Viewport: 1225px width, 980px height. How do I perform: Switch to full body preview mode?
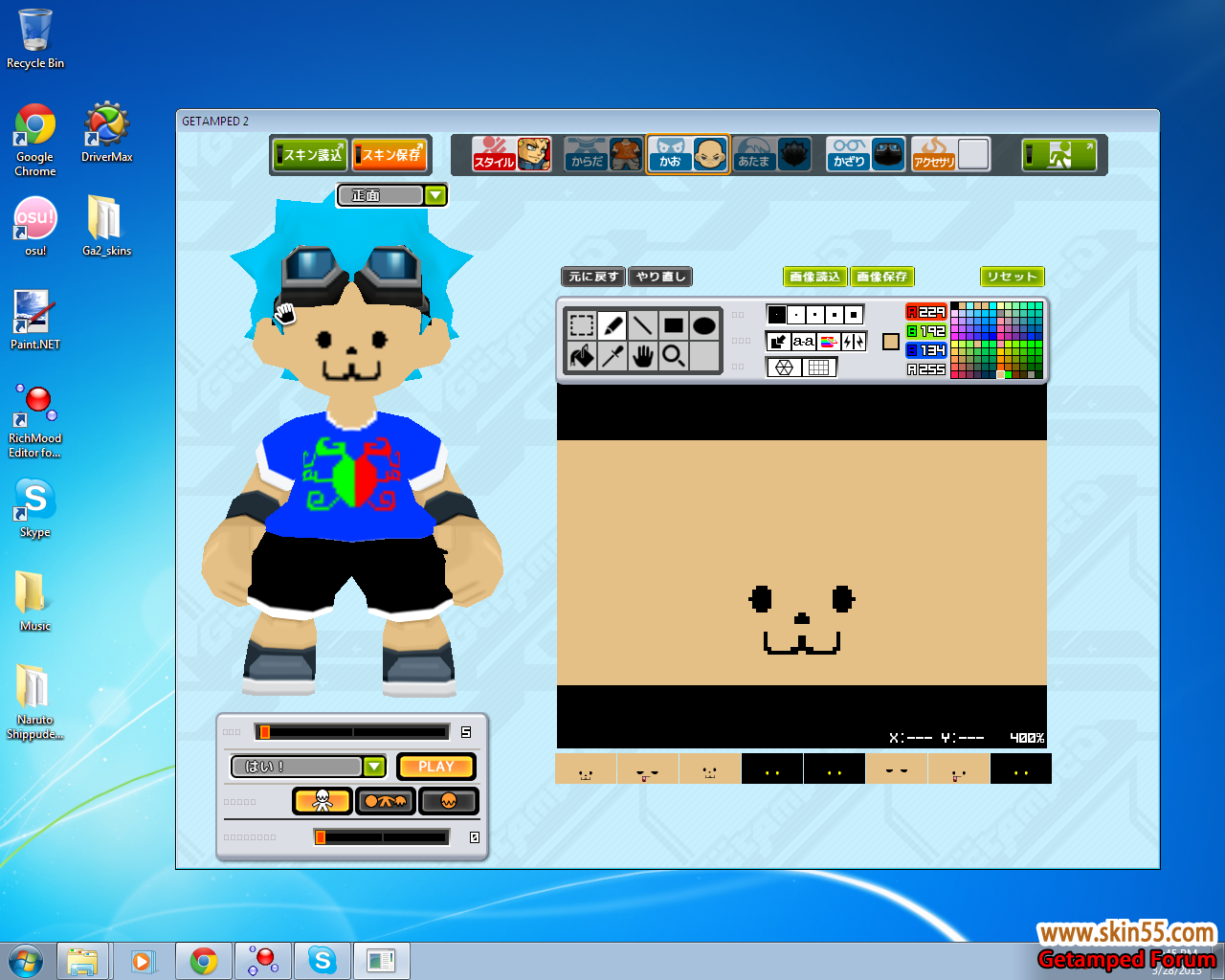point(323,801)
